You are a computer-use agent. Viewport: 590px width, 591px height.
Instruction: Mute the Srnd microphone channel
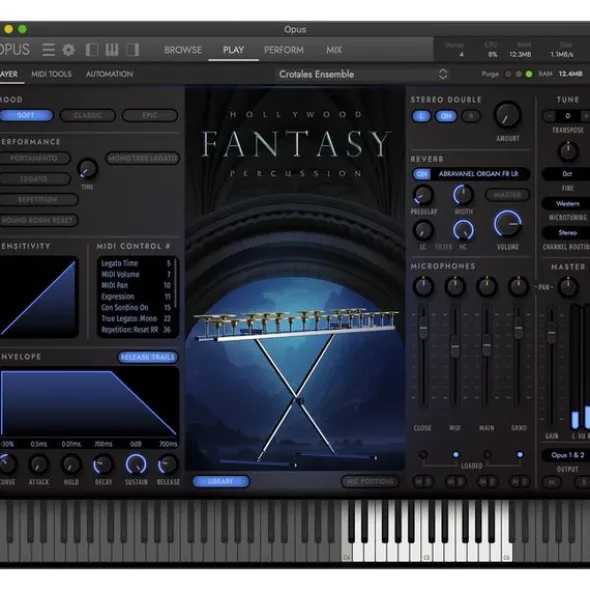pyautogui.click(x=514, y=481)
